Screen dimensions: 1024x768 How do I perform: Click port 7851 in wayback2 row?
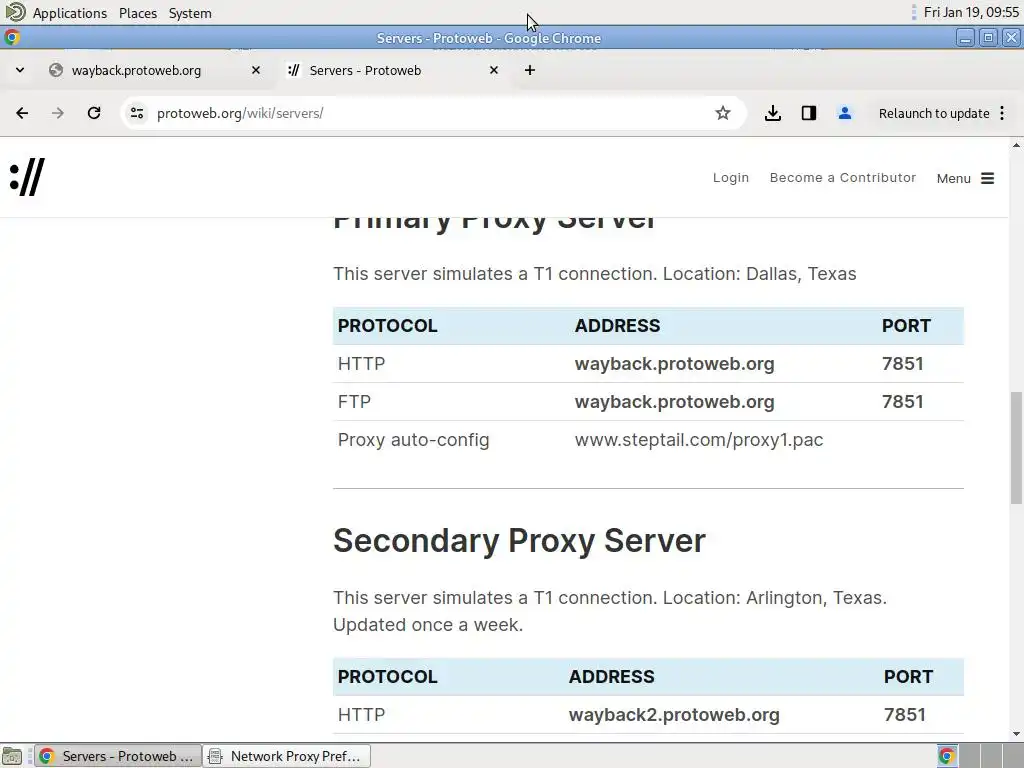pyautogui.click(x=904, y=714)
